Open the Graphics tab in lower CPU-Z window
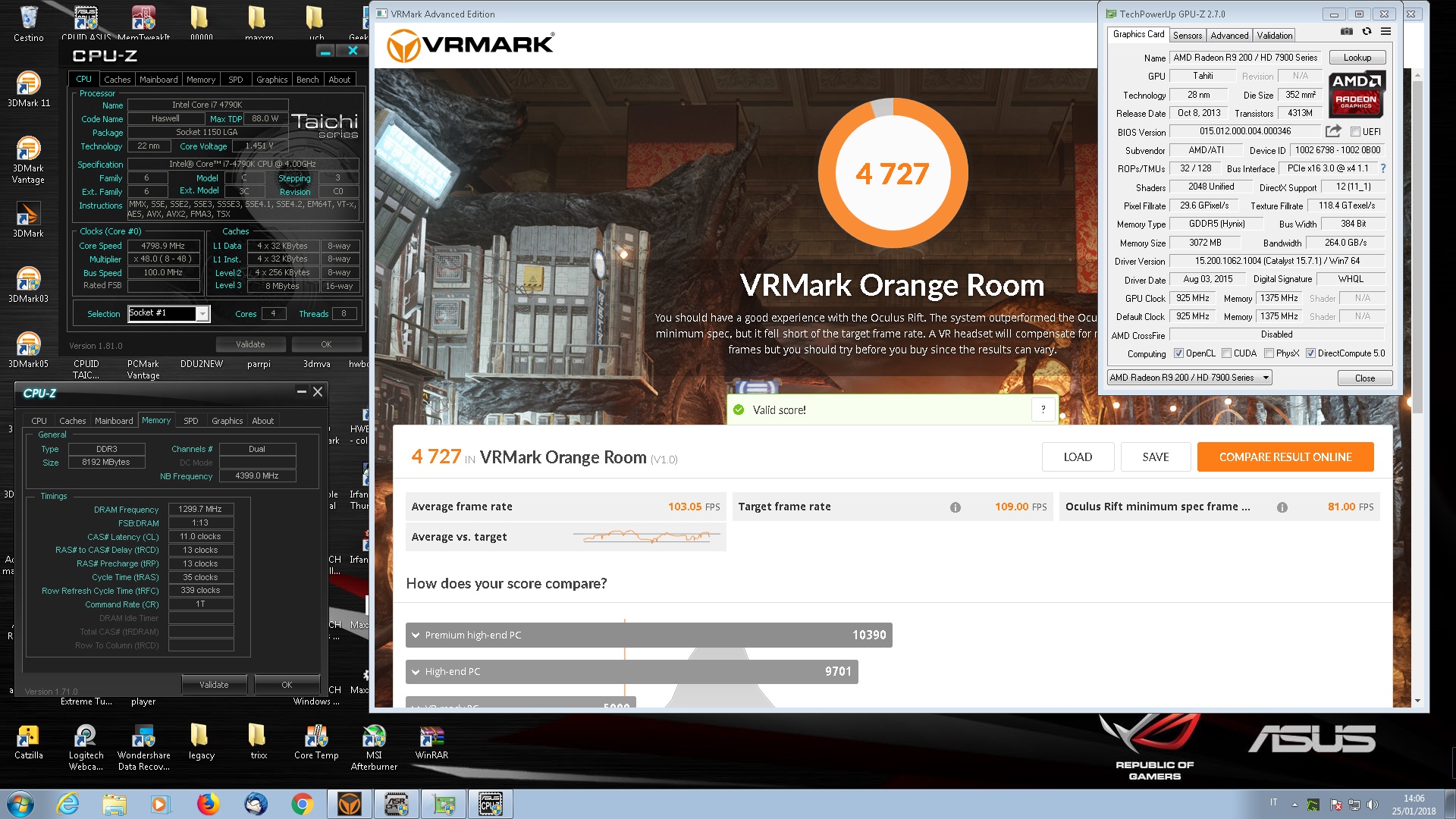This screenshot has width=1456, height=819. 227,421
